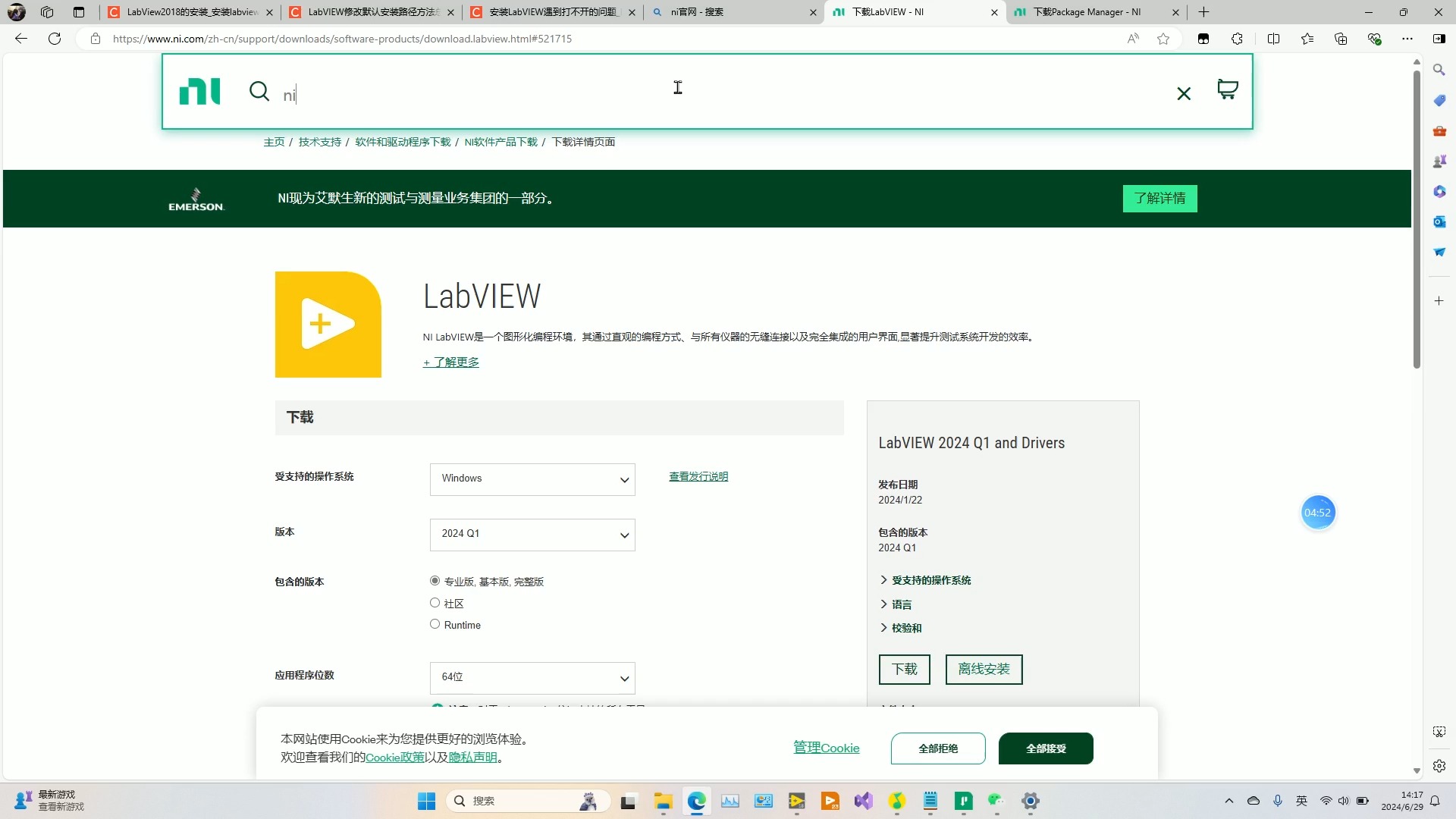Click the site info lock icon

click(96, 39)
